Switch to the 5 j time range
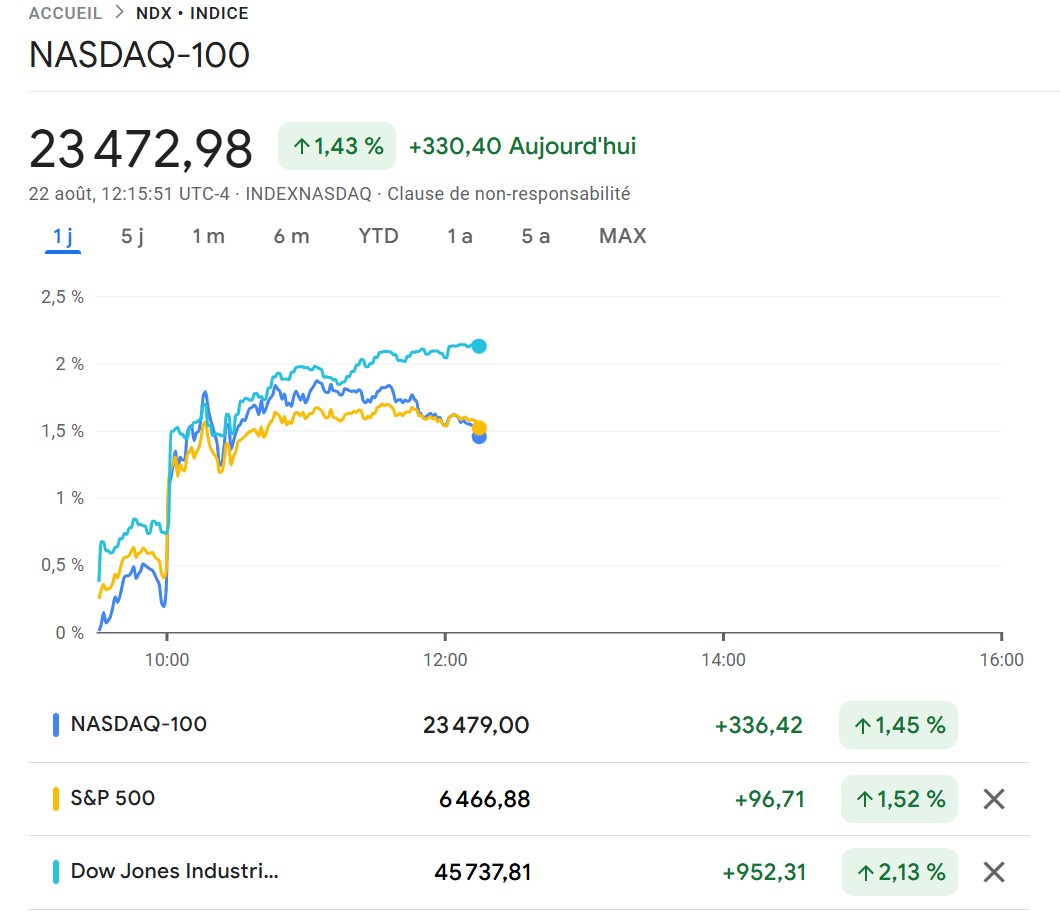 [x=132, y=236]
